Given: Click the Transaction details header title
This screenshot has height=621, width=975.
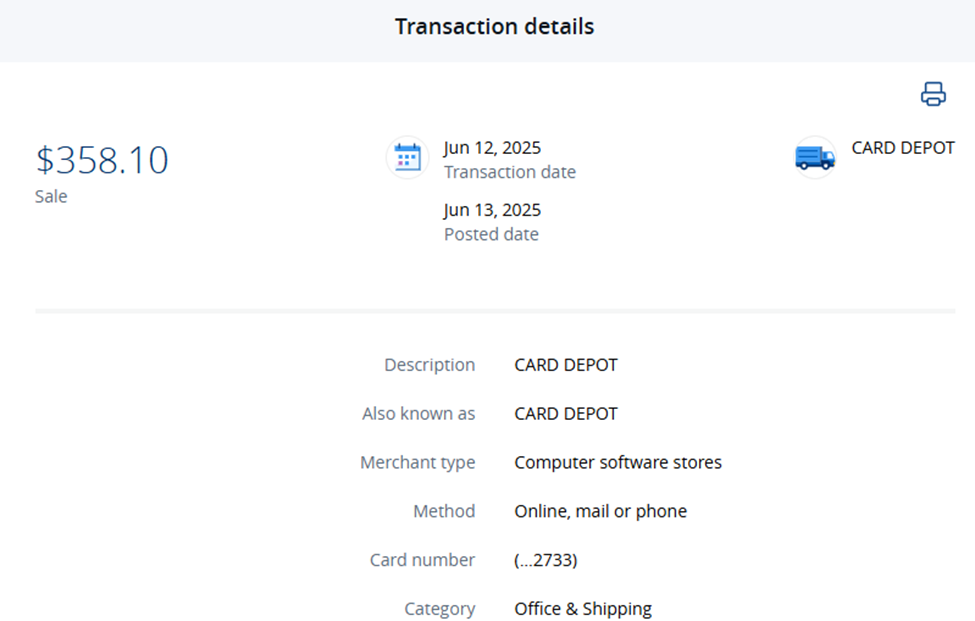Looking at the screenshot, I should point(494,27).
